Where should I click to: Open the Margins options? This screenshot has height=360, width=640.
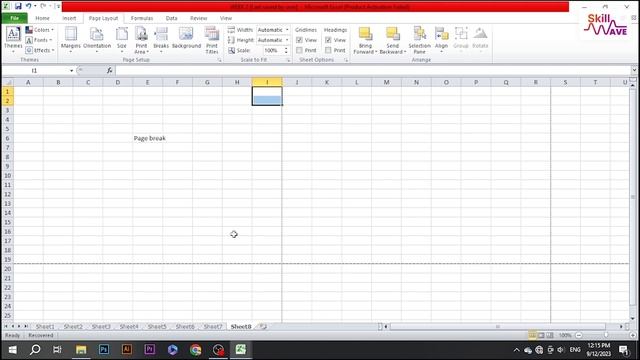[x=71, y=39]
